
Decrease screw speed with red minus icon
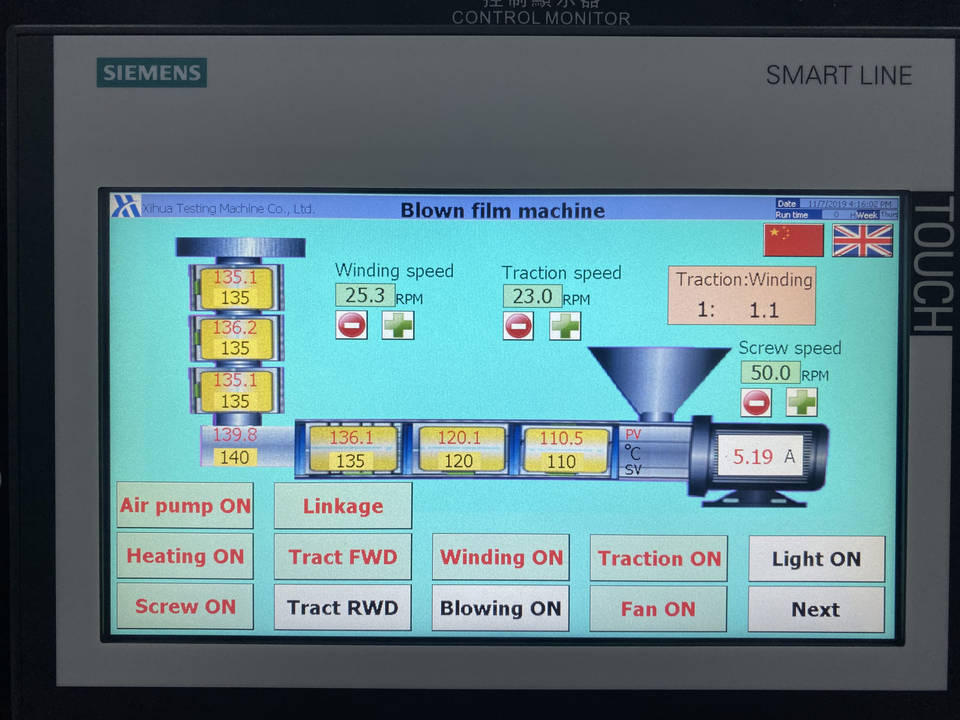[x=757, y=402]
